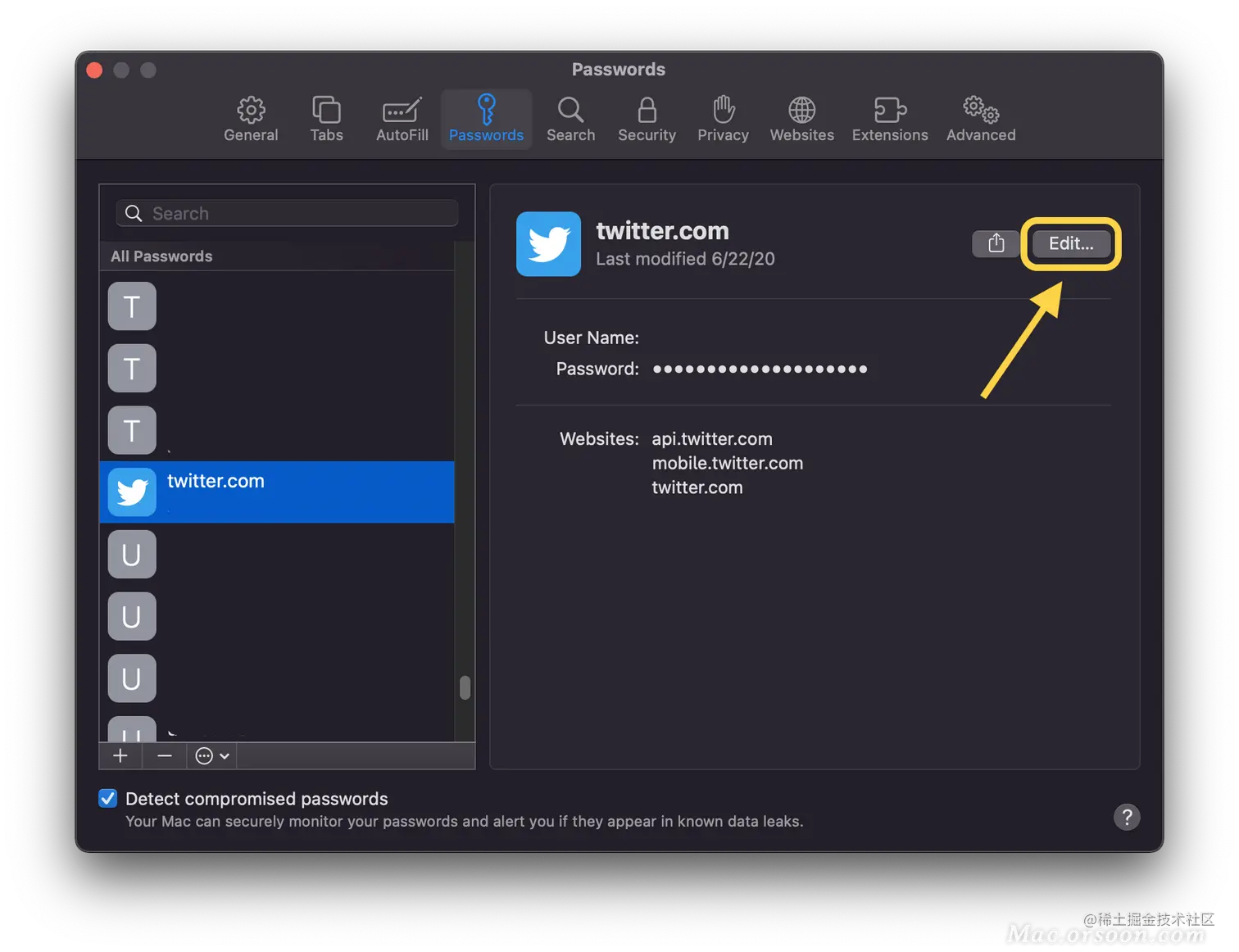Click the api.twitter.com website entry
The height and width of the screenshot is (952, 1239).
click(712, 439)
